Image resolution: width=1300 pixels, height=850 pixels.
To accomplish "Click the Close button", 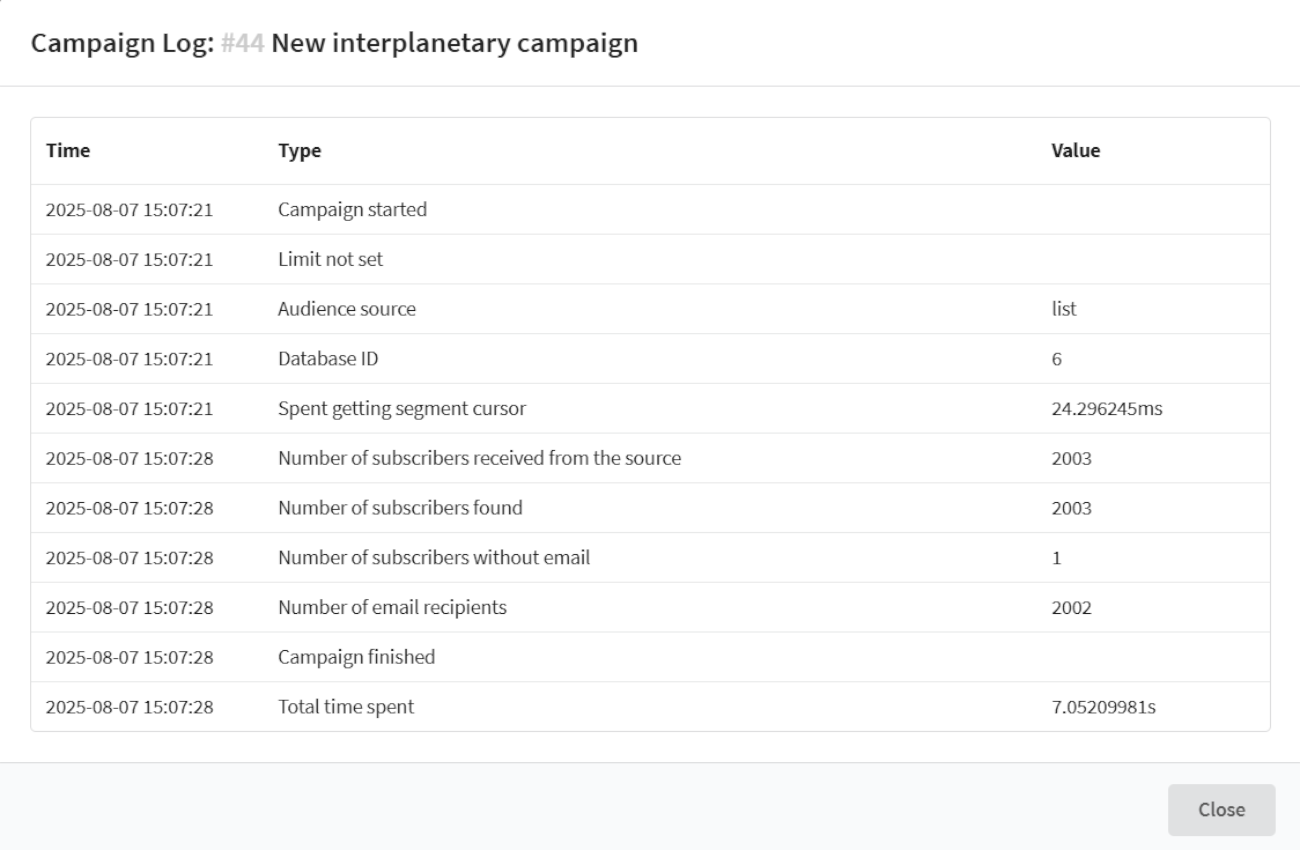I will click(1221, 809).
